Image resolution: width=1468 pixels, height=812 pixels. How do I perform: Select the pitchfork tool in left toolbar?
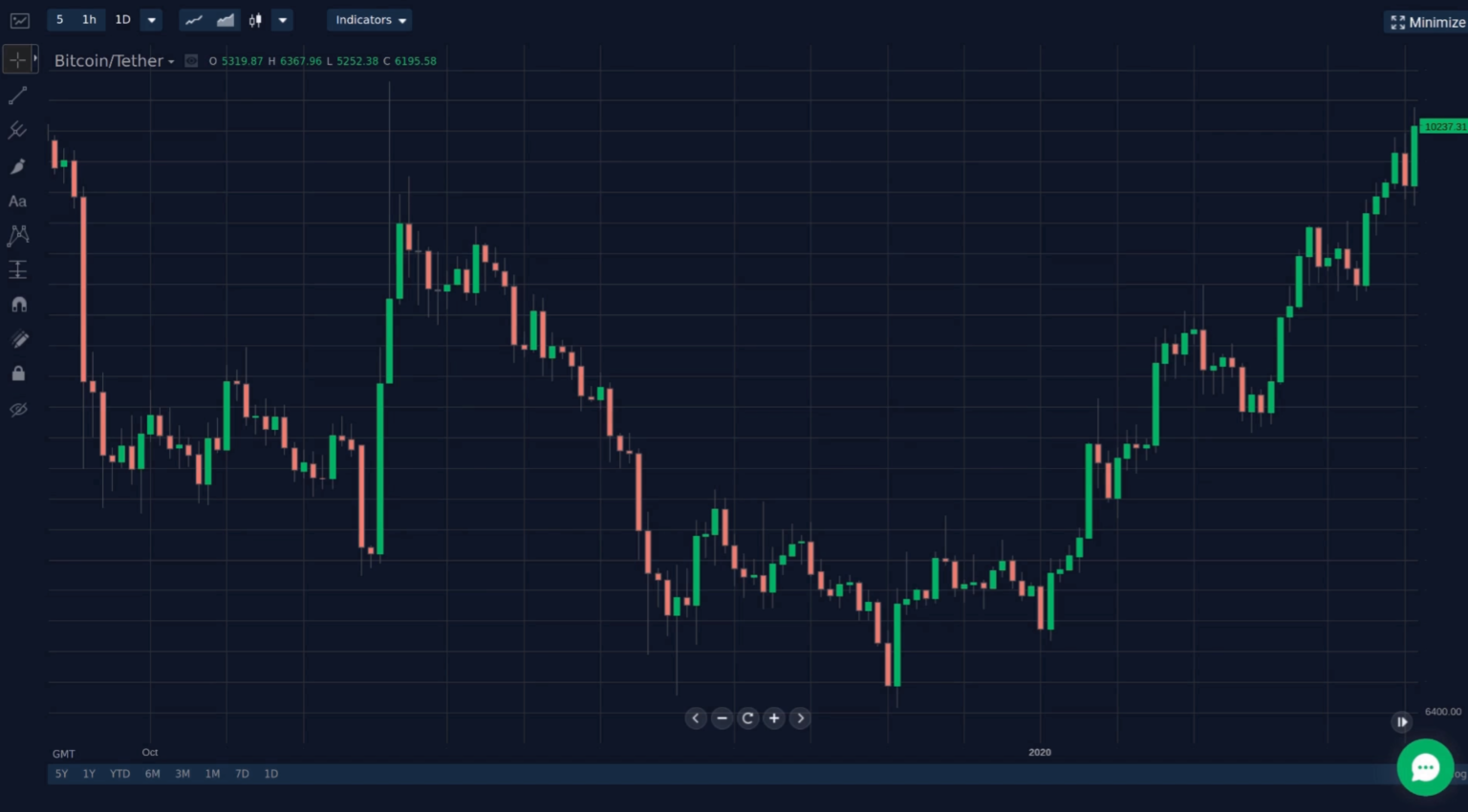pyautogui.click(x=17, y=131)
